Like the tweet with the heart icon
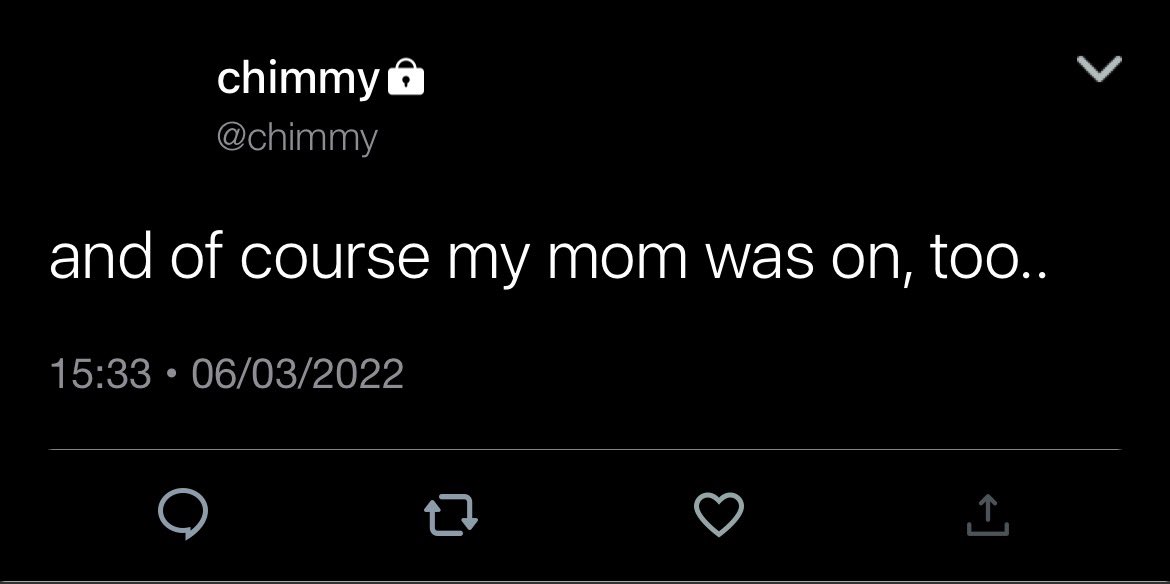Image resolution: width=1170 pixels, height=584 pixels. tap(719, 514)
